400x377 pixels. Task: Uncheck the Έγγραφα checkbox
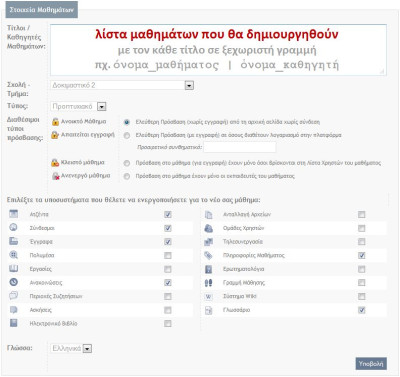point(168,242)
